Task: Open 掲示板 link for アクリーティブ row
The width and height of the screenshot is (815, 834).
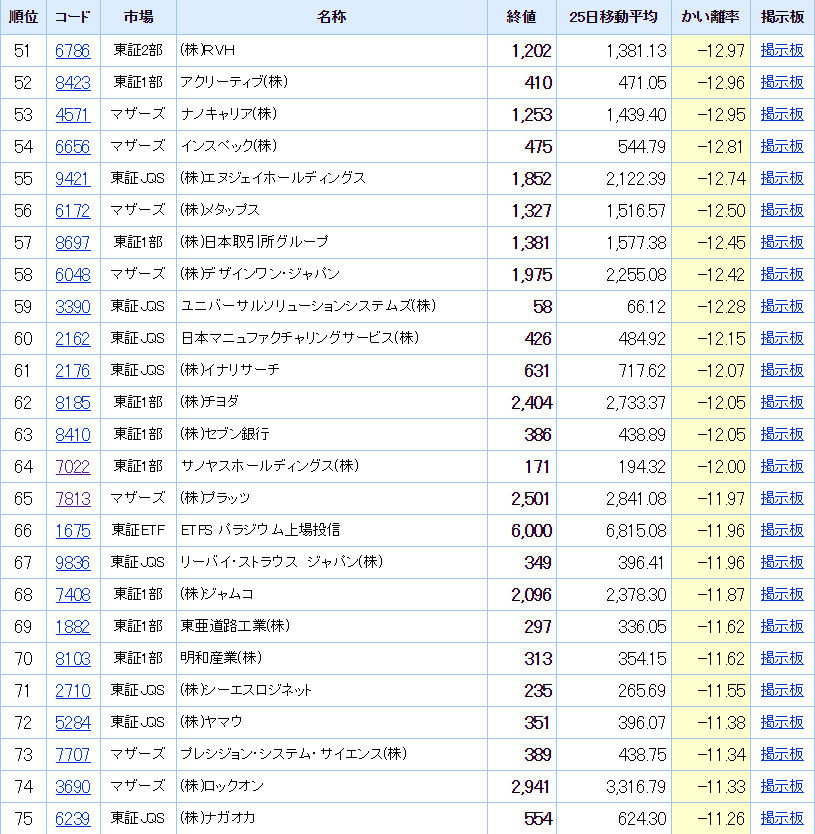Action: click(x=782, y=82)
